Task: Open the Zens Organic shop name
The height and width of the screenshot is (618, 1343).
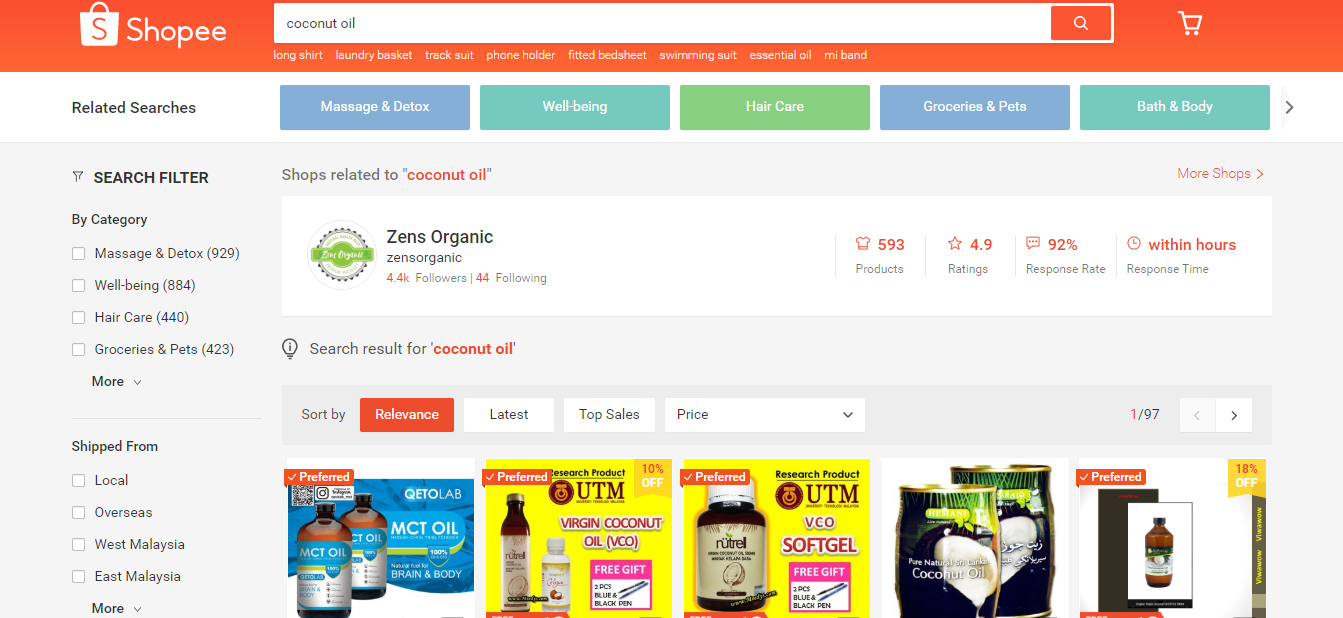Action: coord(440,237)
